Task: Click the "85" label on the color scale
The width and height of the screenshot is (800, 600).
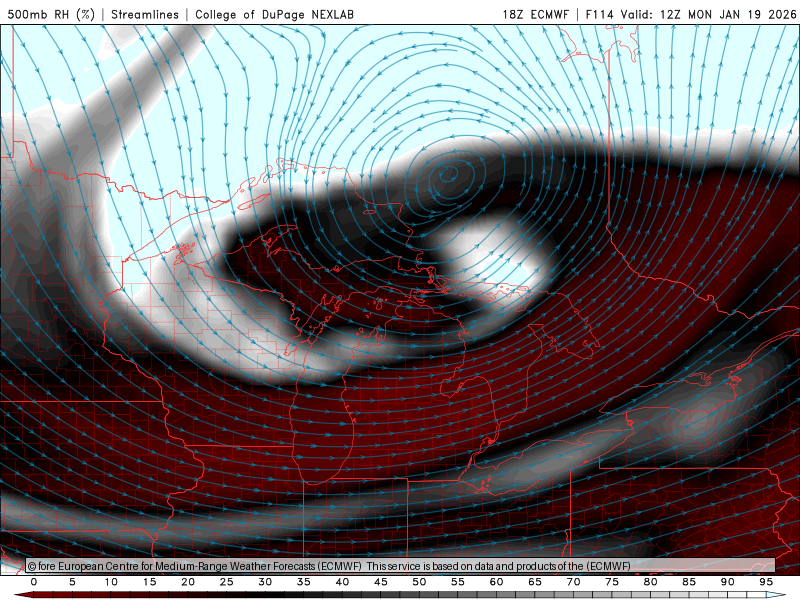Action: [x=689, y=582]
